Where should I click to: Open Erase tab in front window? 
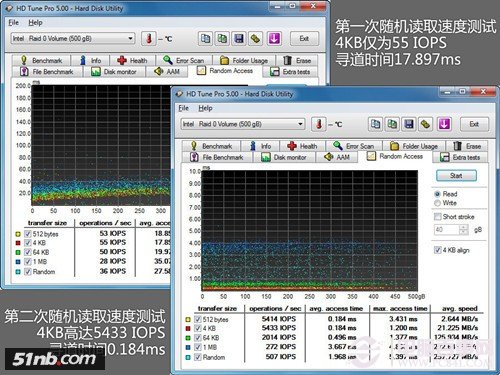[x=467, y=146]
